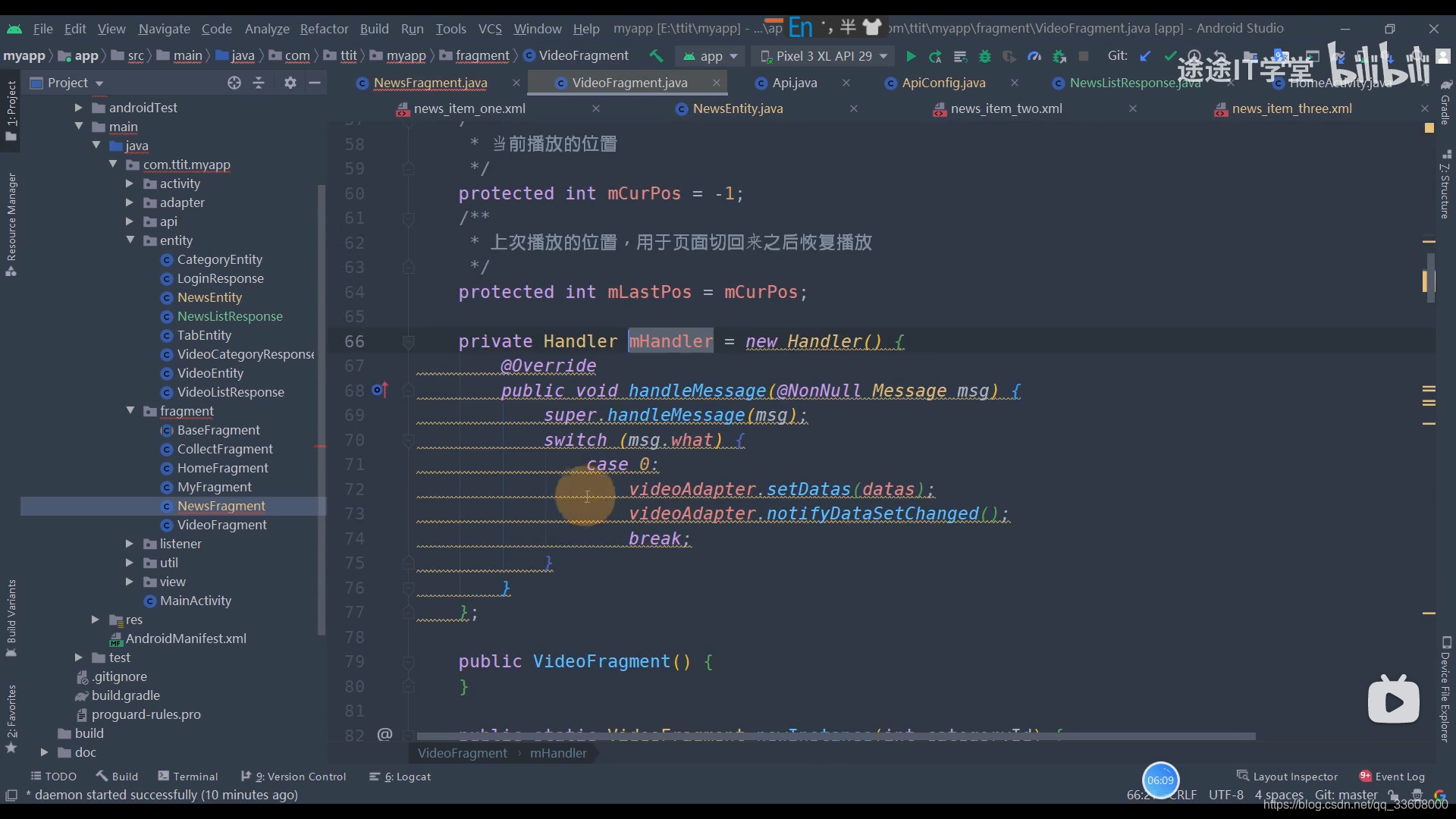Collapse all in Project panel
This screenshot has height=819, width=1456.
click(259, 83)
